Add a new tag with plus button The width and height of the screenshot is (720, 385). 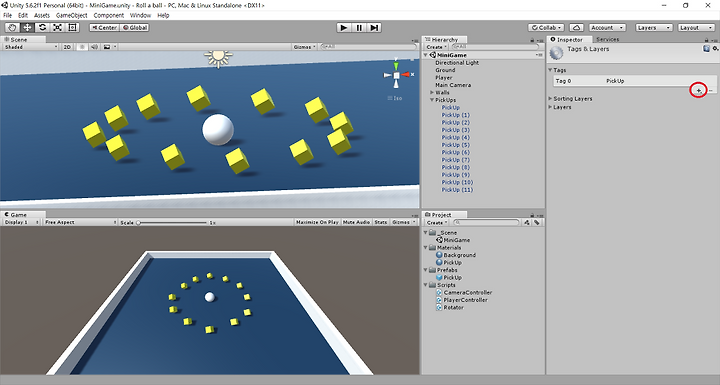pyautogui.click(x=699, y=91)
